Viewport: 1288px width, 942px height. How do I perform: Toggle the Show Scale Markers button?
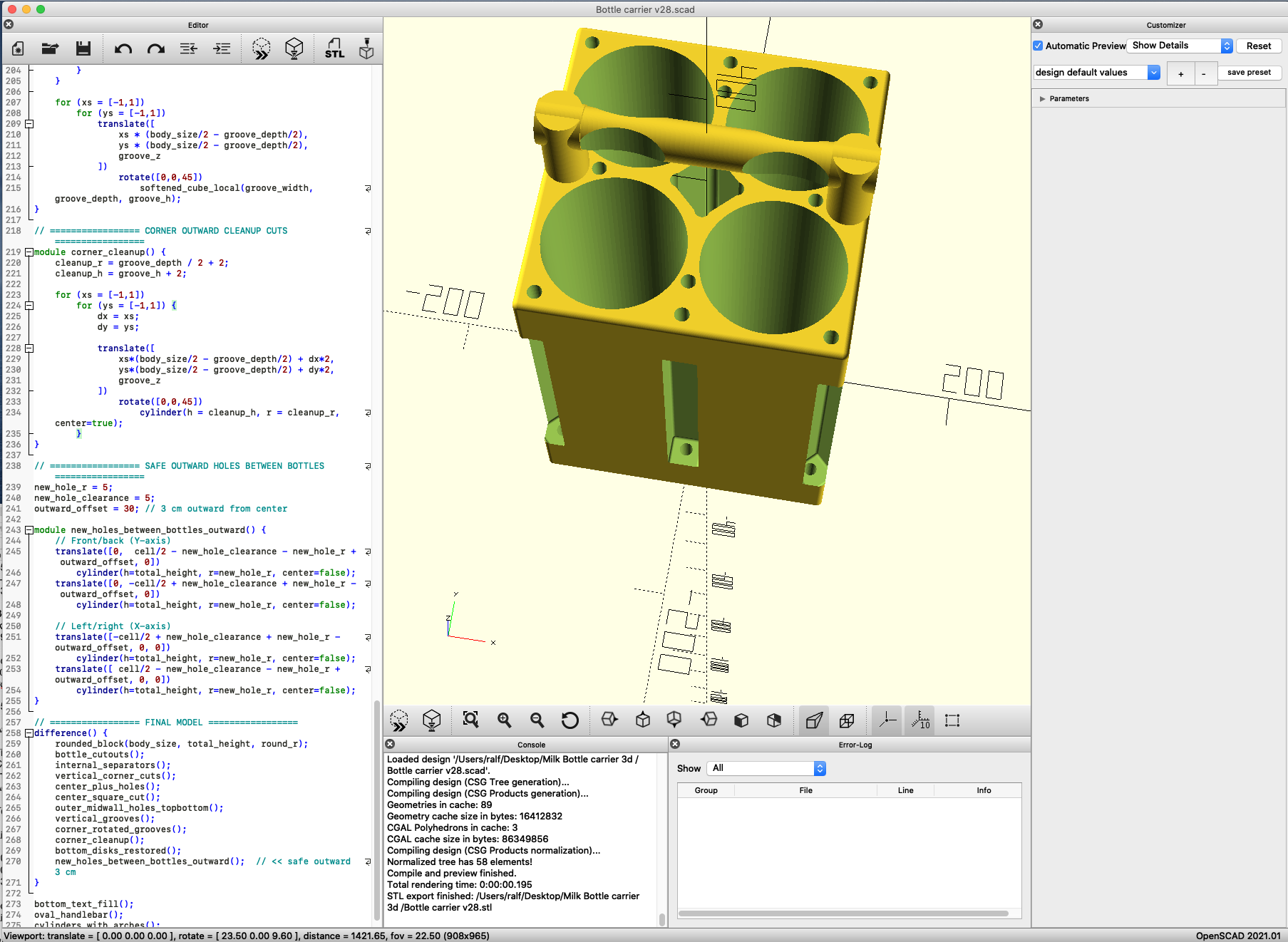pyautogui.click(x=920, y=720)
